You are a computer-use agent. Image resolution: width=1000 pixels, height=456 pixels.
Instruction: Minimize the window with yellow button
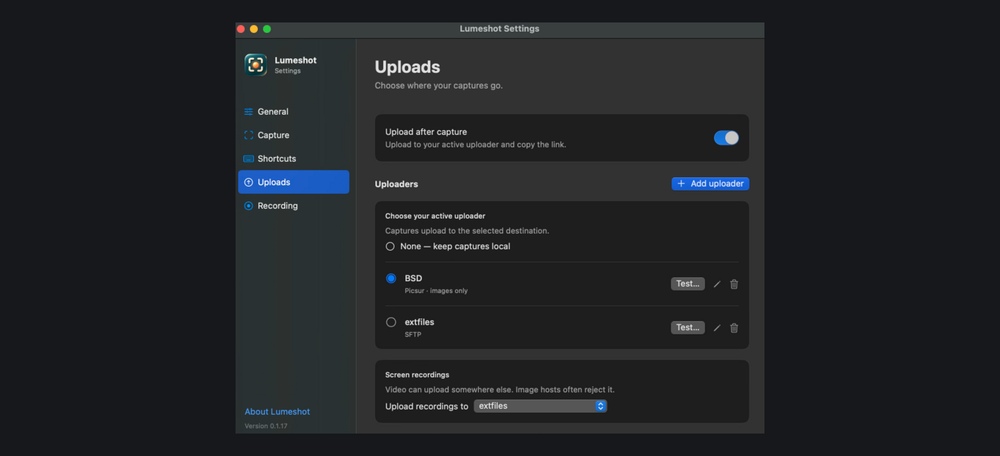tap(254, 29)
